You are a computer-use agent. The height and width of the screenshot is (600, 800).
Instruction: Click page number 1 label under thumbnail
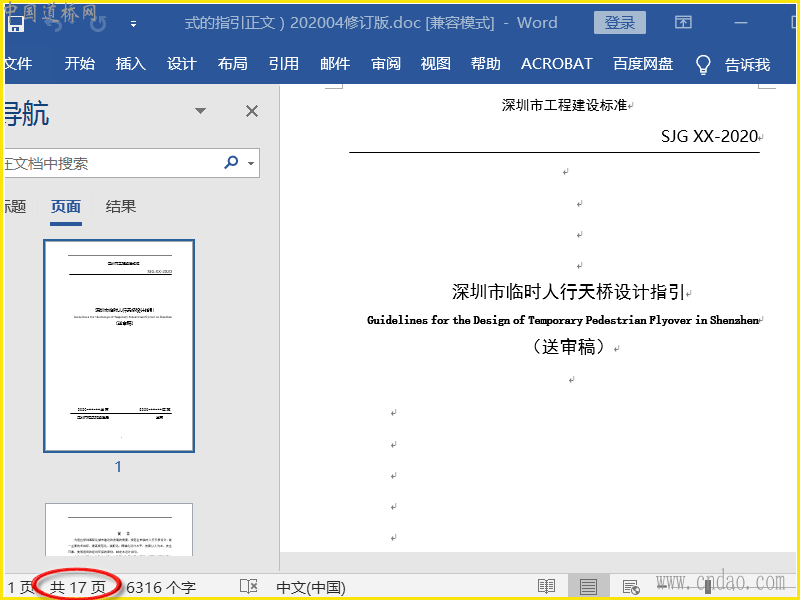pos(118,466)
